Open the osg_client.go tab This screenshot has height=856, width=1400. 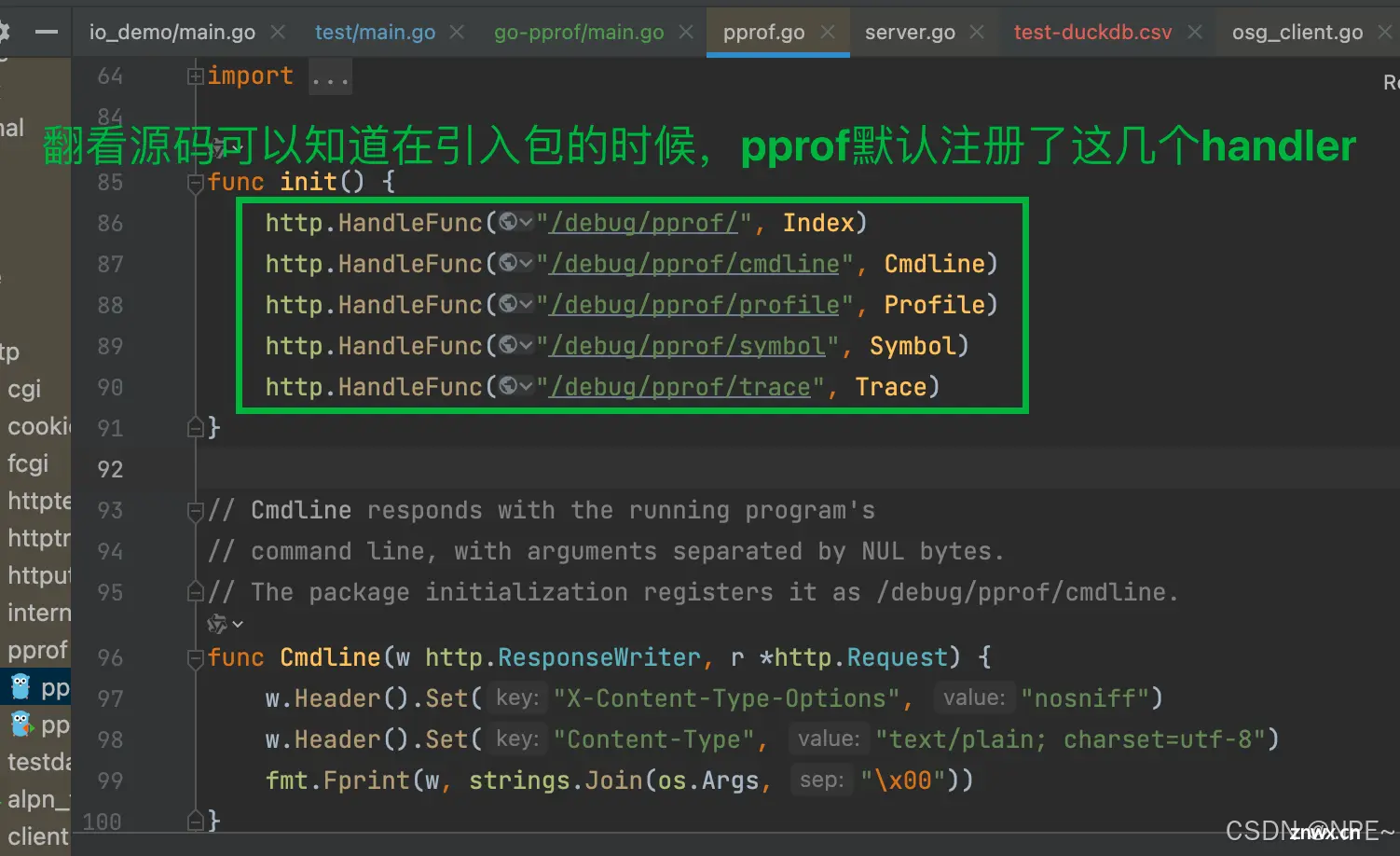click(x=1297, y=33)
